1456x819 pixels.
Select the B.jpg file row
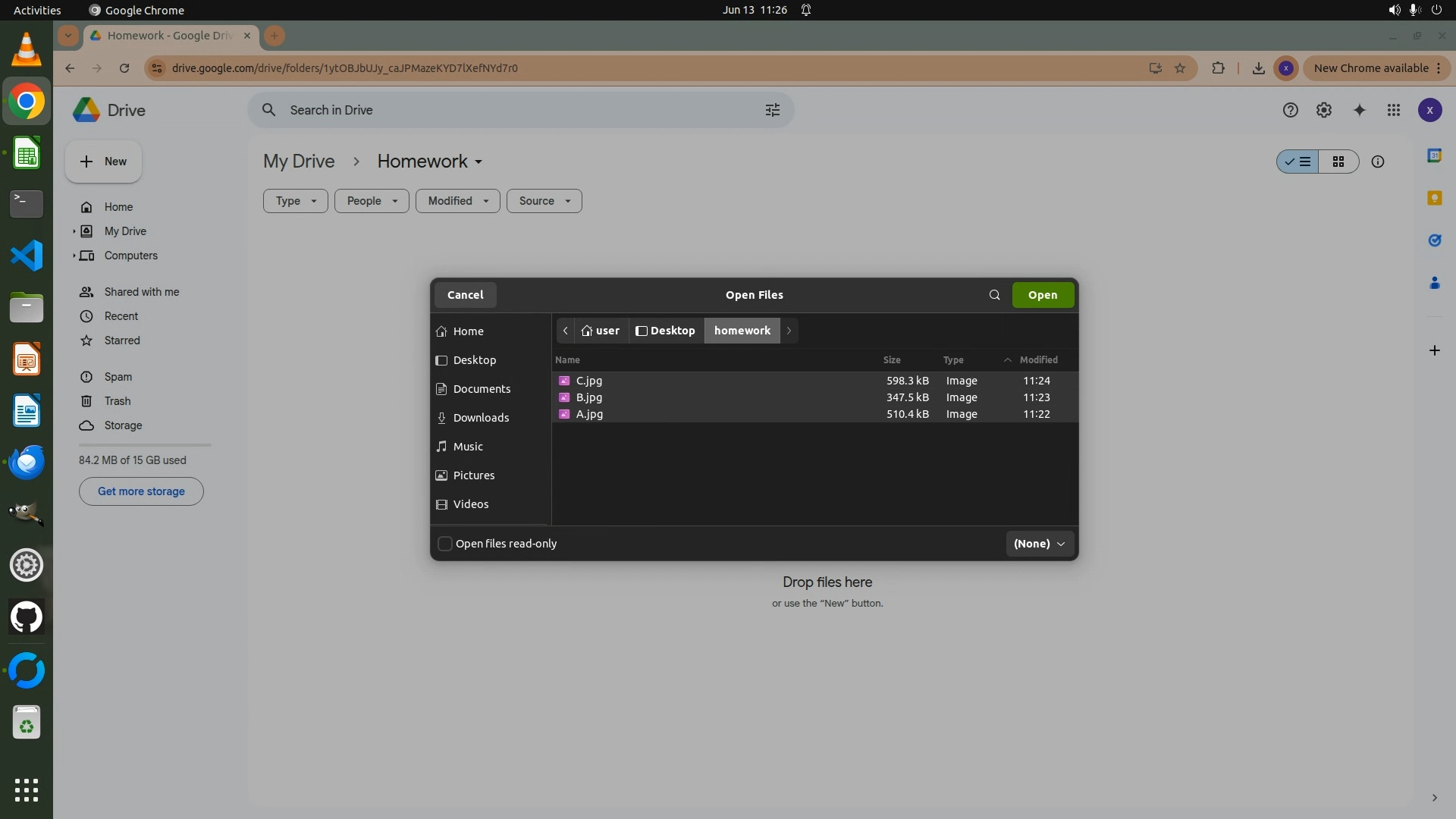click(x=588, y=397)
